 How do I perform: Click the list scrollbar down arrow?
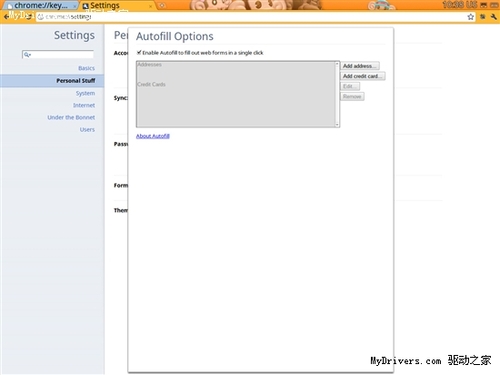click(x=337, y=125)
